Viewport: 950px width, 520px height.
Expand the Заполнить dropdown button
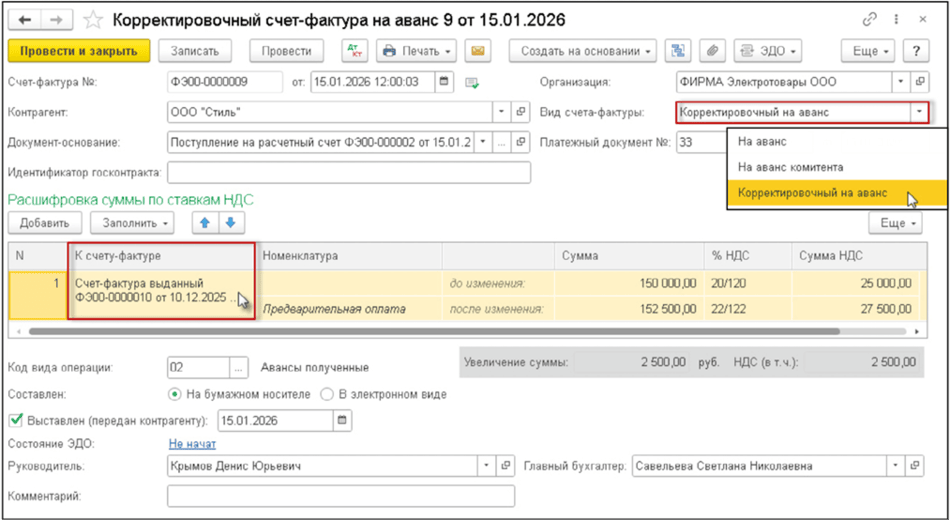[131, 223]
